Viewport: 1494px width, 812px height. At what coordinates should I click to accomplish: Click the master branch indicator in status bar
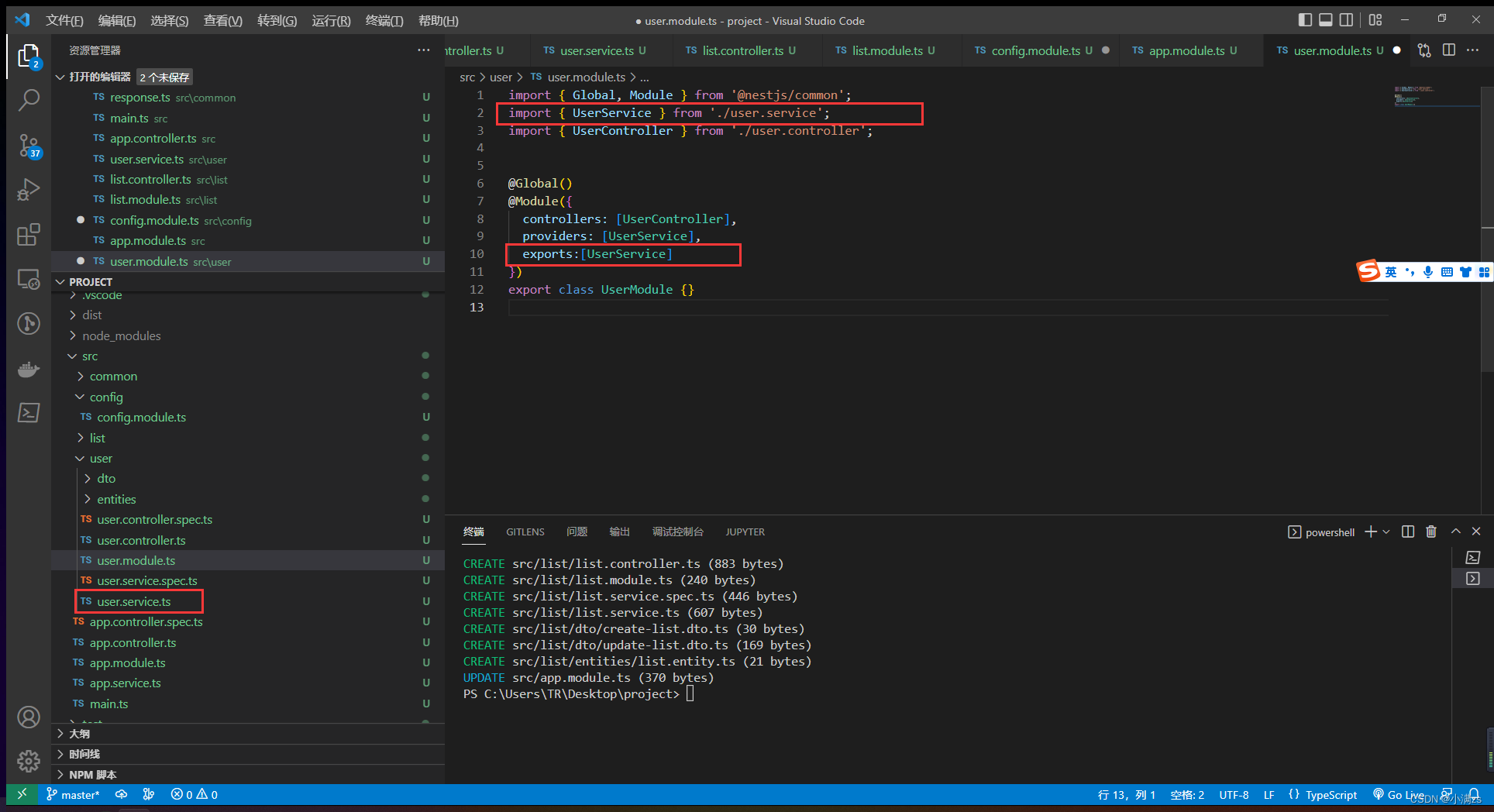(73, 794)
